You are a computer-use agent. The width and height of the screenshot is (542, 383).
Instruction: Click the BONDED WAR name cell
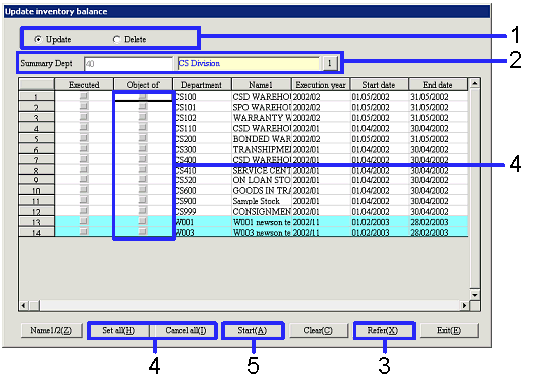[x=262, y=139]
